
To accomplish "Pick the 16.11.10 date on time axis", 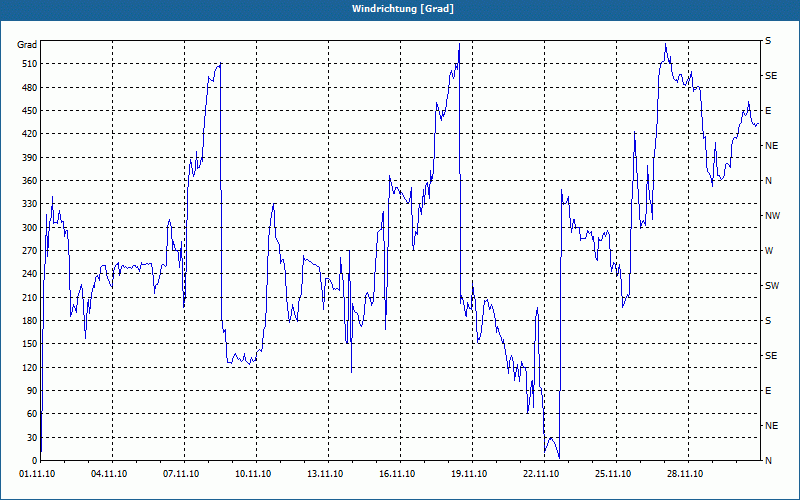I will [397, 474].
